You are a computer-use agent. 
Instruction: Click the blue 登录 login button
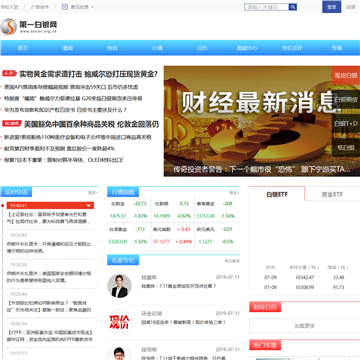(332, 7)
